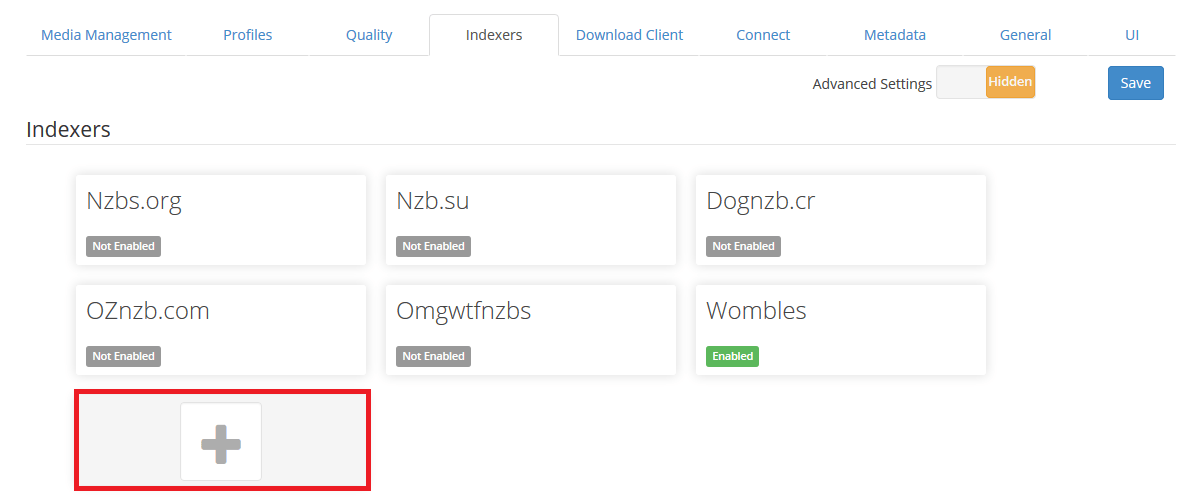Click Not Enabled badge under Nzbs.org

124,246
